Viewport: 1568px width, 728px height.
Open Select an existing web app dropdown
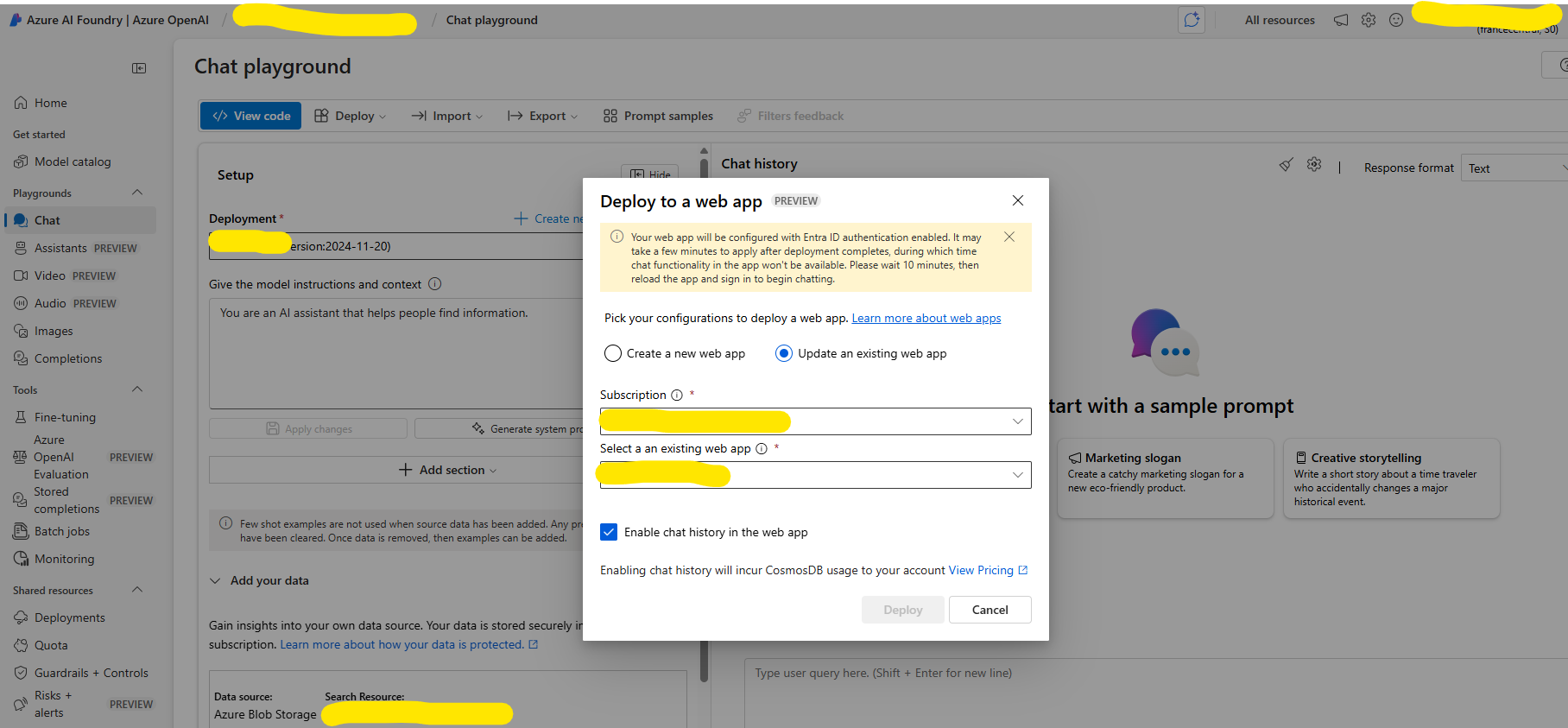pyautogui.click(x=815, y=475)
